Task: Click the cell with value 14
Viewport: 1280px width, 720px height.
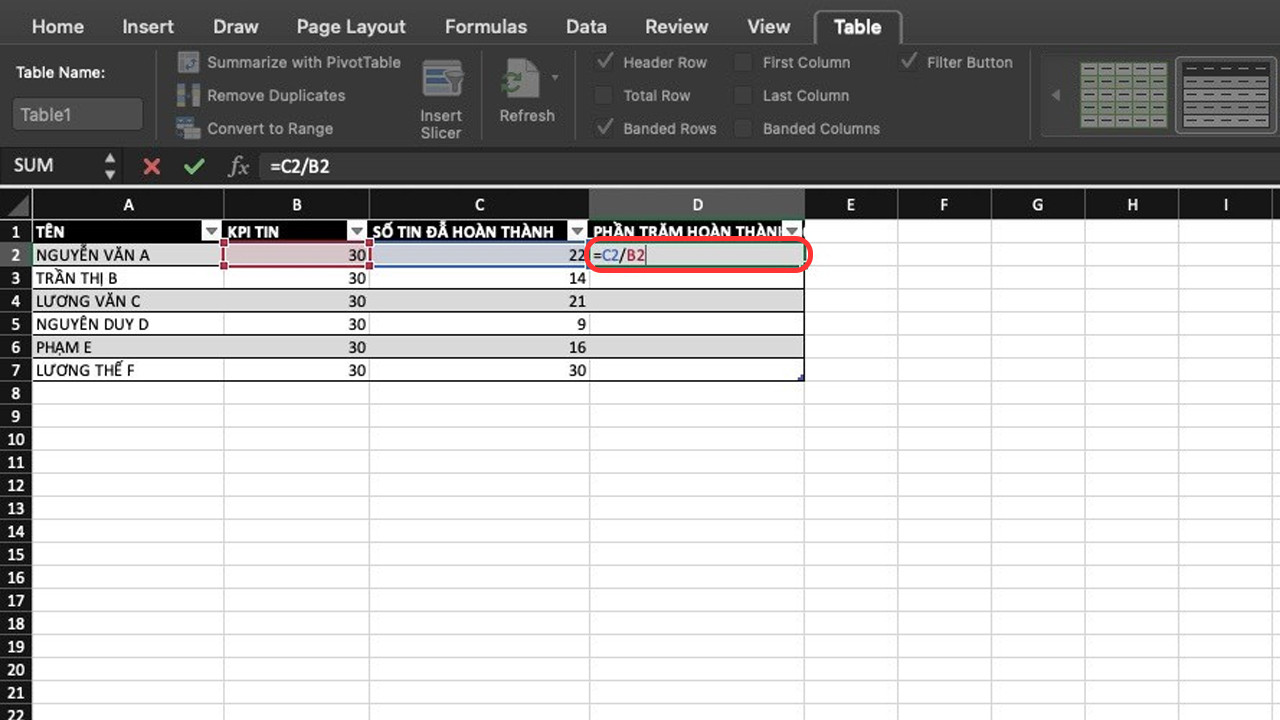Action: [x=479, y=277]
